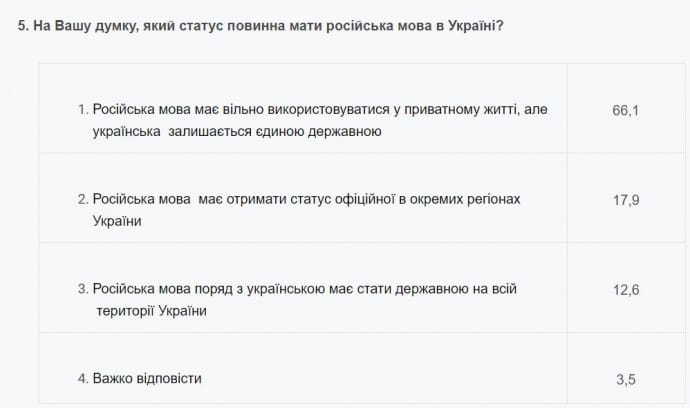
Task: Click the word "Україні?" in the heading
Action: coord(475,25)
